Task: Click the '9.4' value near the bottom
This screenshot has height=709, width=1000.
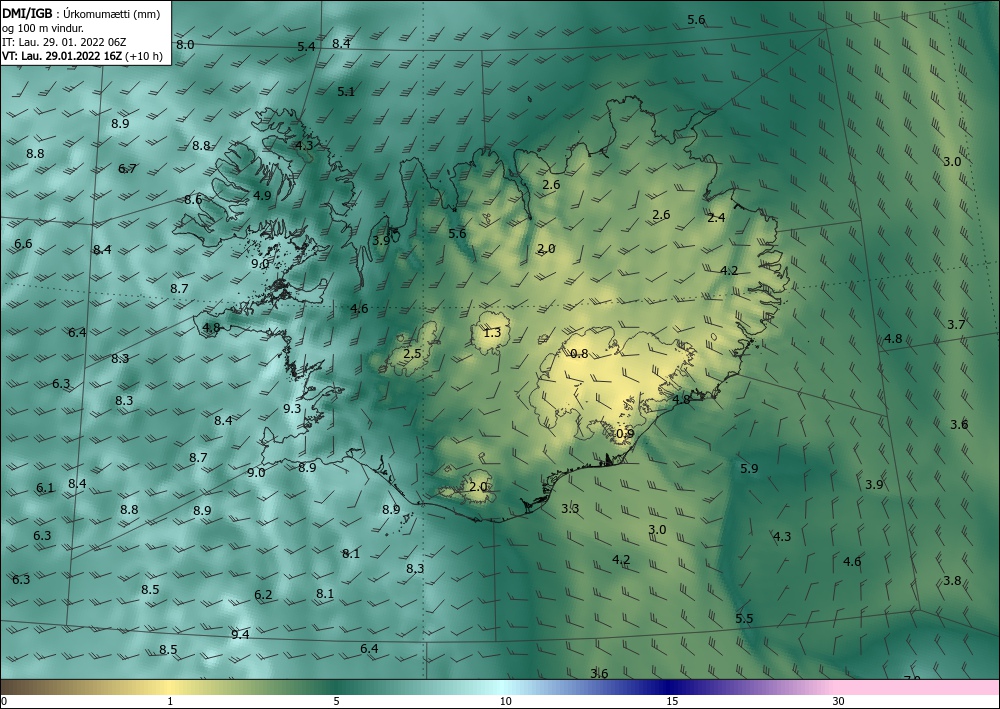Action: click(240, 634)
